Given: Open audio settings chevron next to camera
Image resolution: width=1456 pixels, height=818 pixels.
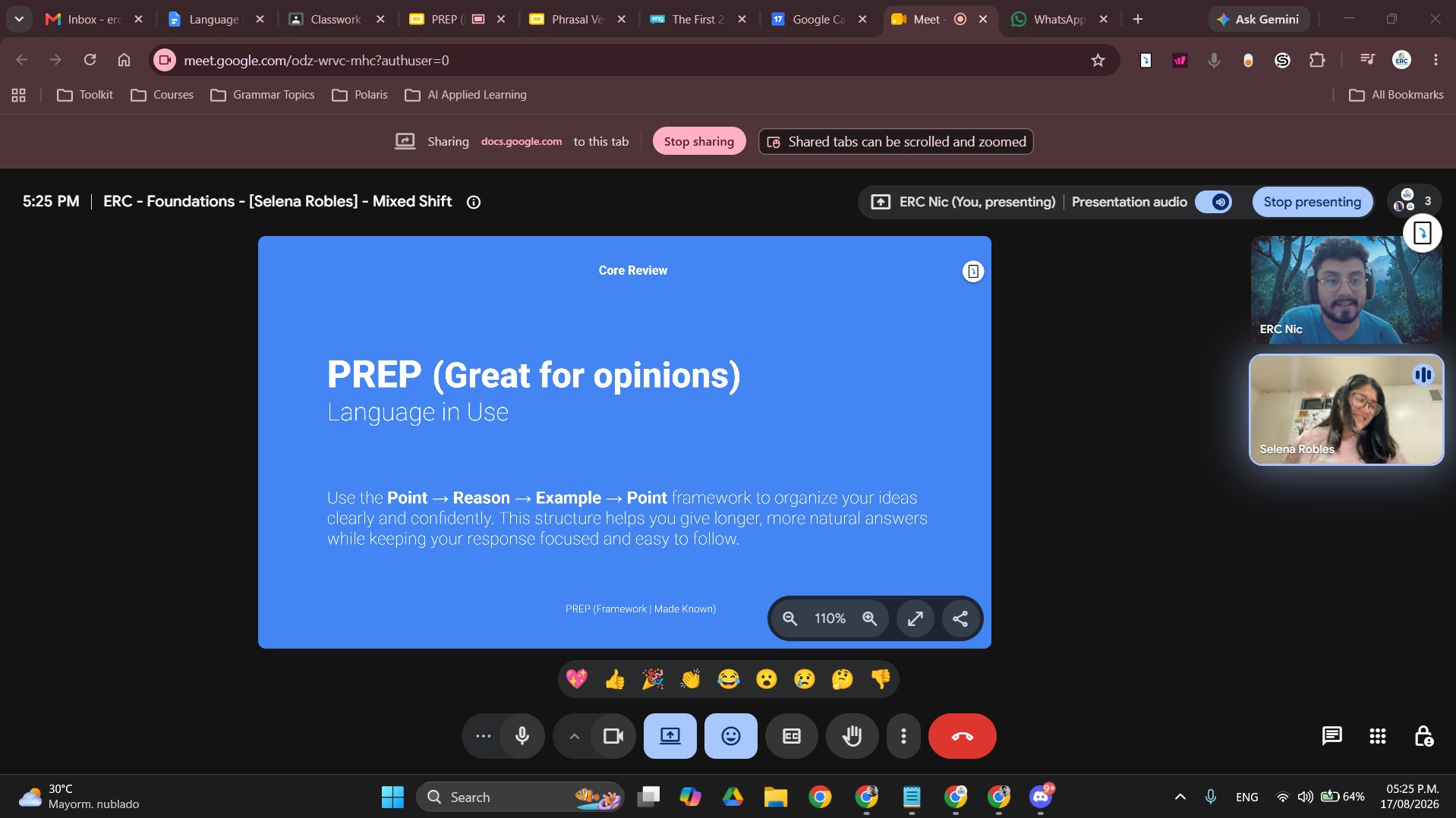Looking at the screenshot, I should coord(575,736).
